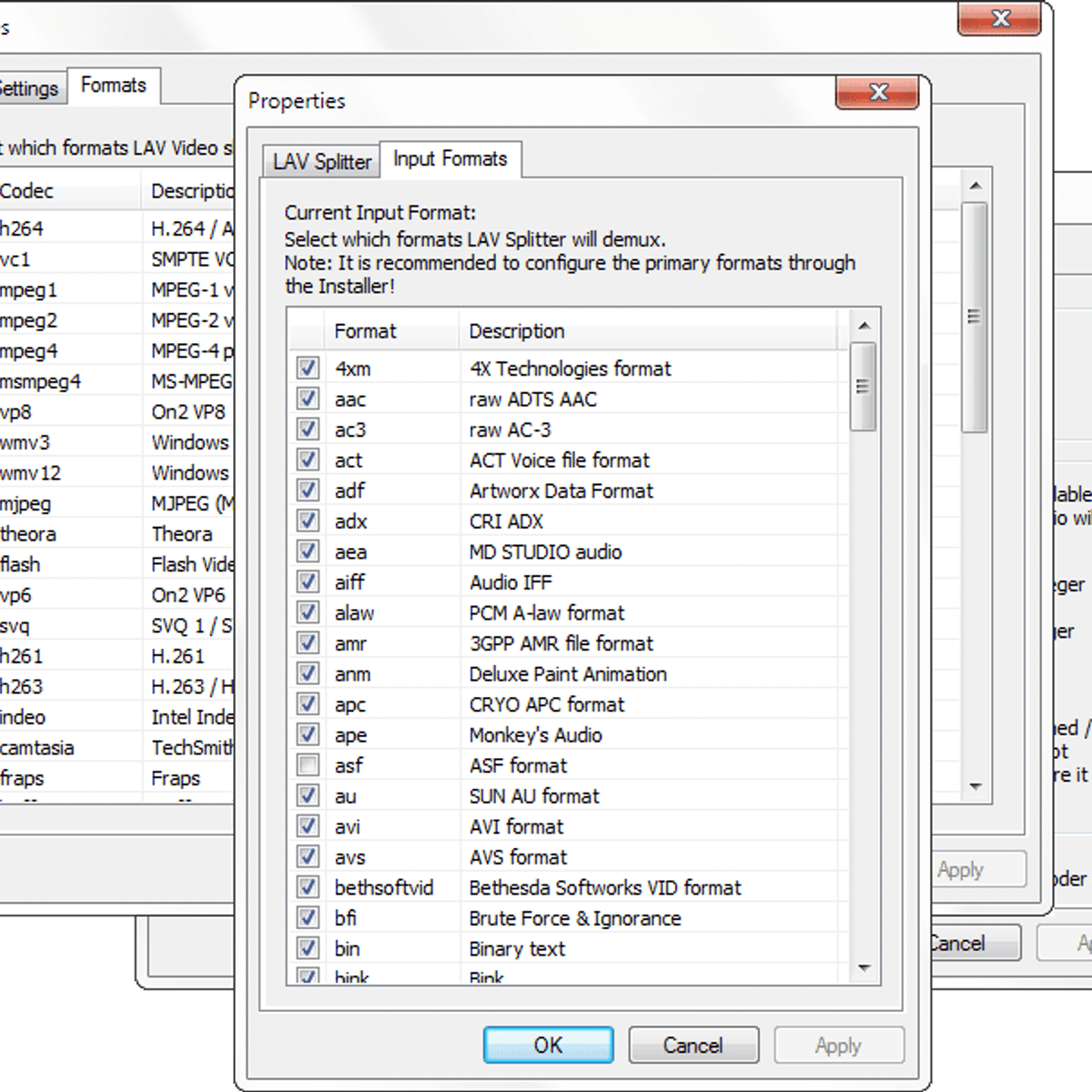This screenshot has width=1092, height=1092.
Task: Select 'mpeg2' codec in background list
Action: [29, 320]
